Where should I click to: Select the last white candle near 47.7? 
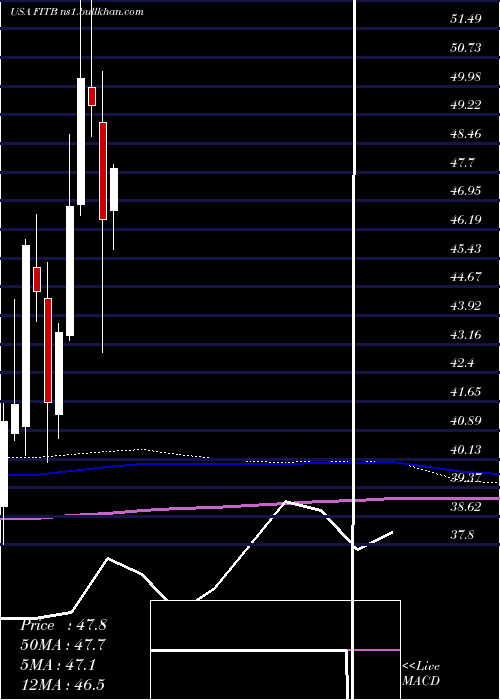coord(114,190)
